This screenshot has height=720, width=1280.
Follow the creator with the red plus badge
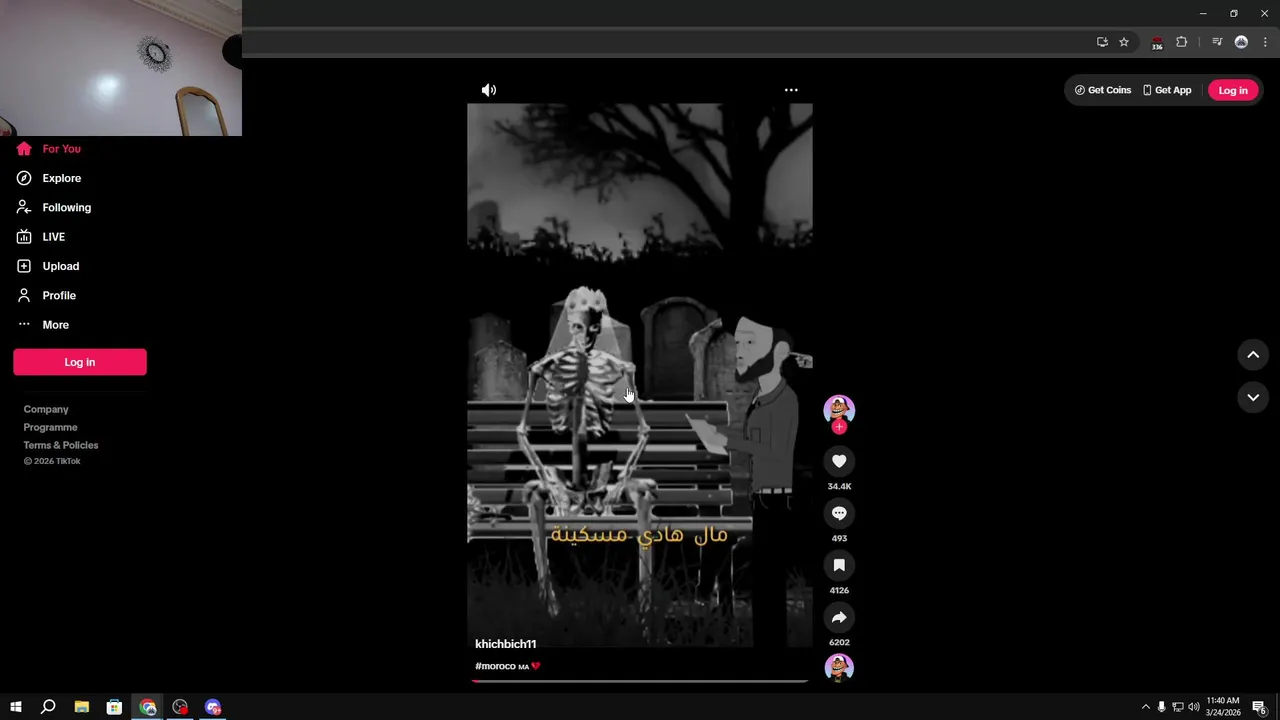(839, 427)
